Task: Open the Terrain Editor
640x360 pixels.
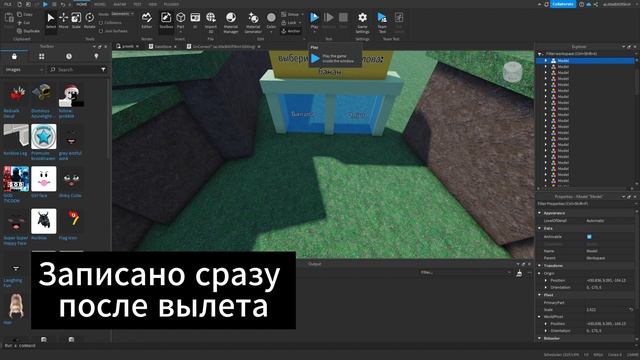Action: pos(147,21)
